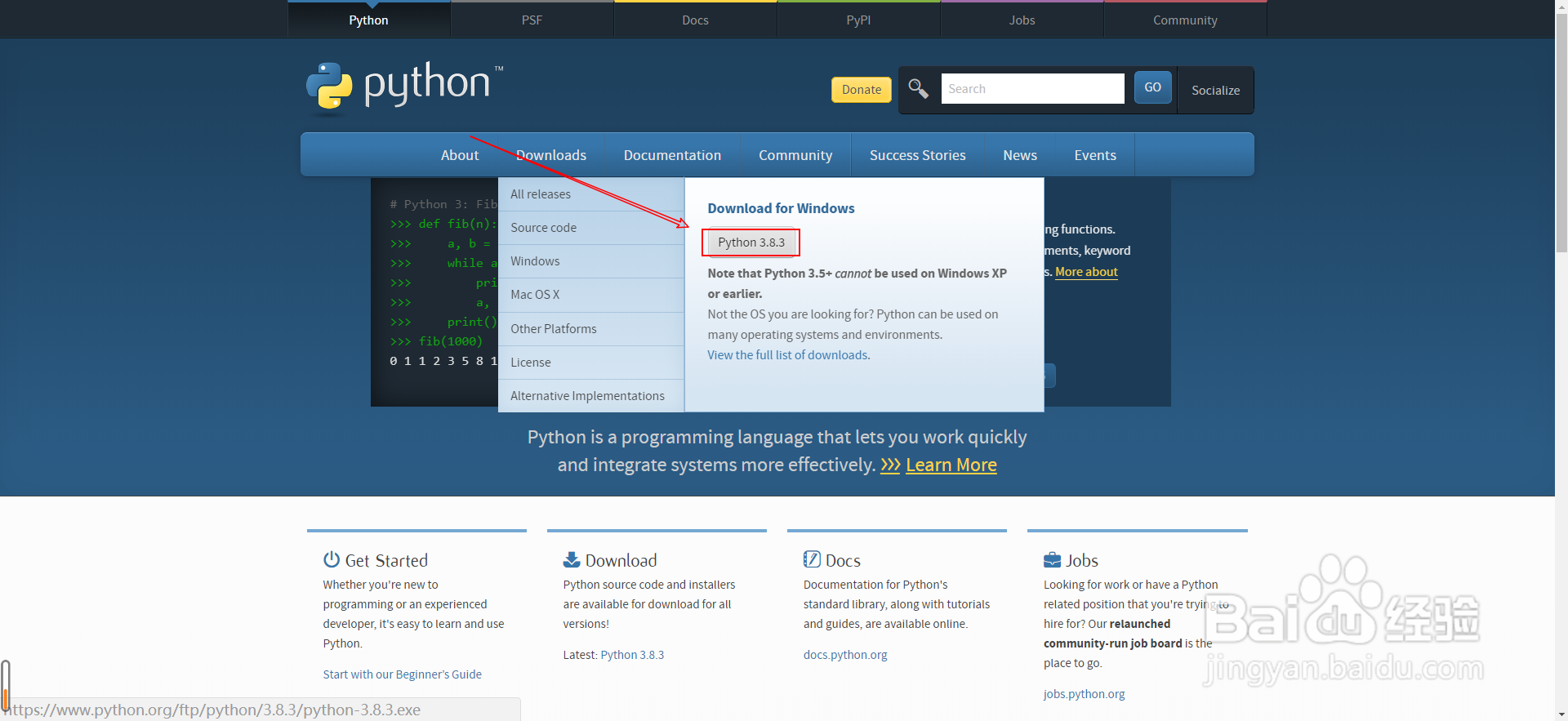
Task: Open the PyPI top tab
Action: [x=858, y=20]
